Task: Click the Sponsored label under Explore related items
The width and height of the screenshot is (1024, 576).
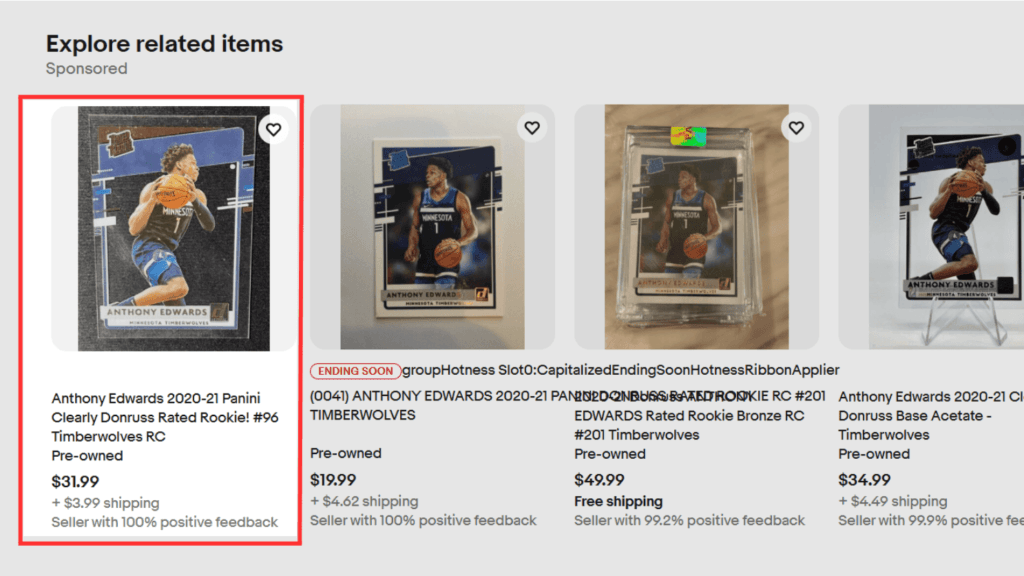Action: 86,69
